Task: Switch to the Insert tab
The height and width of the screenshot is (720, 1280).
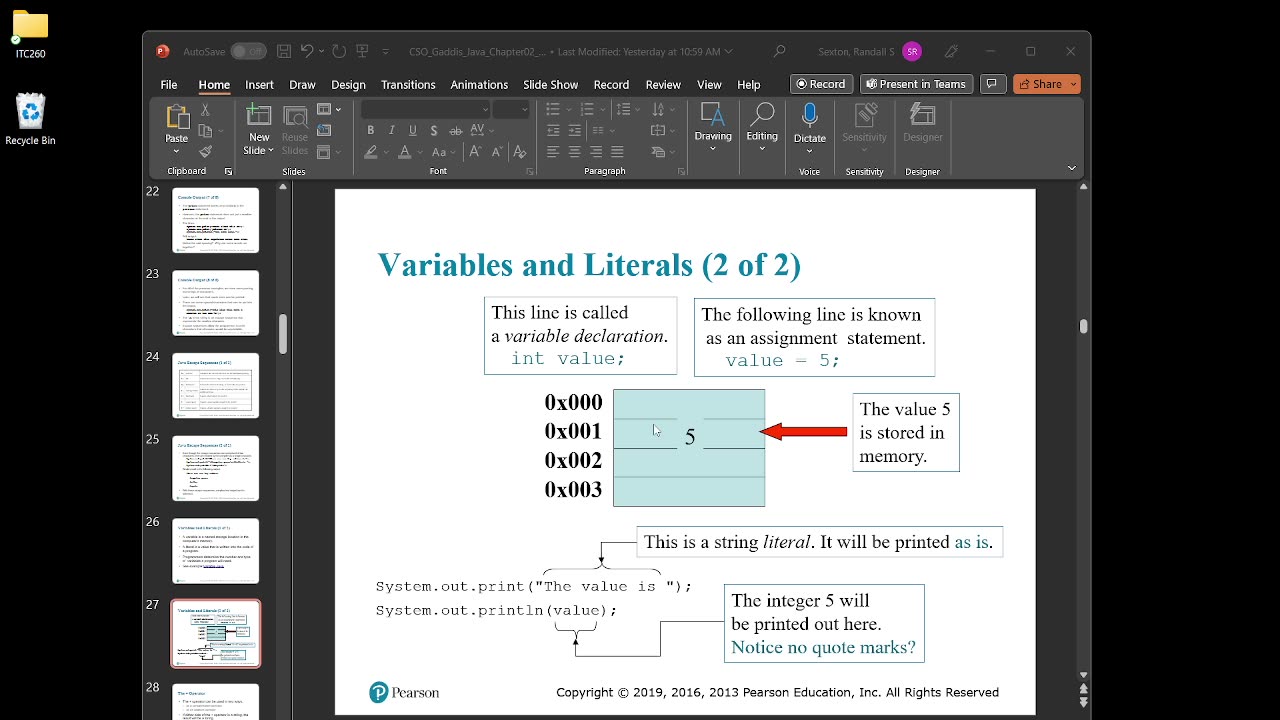Action: pos(259,85)
